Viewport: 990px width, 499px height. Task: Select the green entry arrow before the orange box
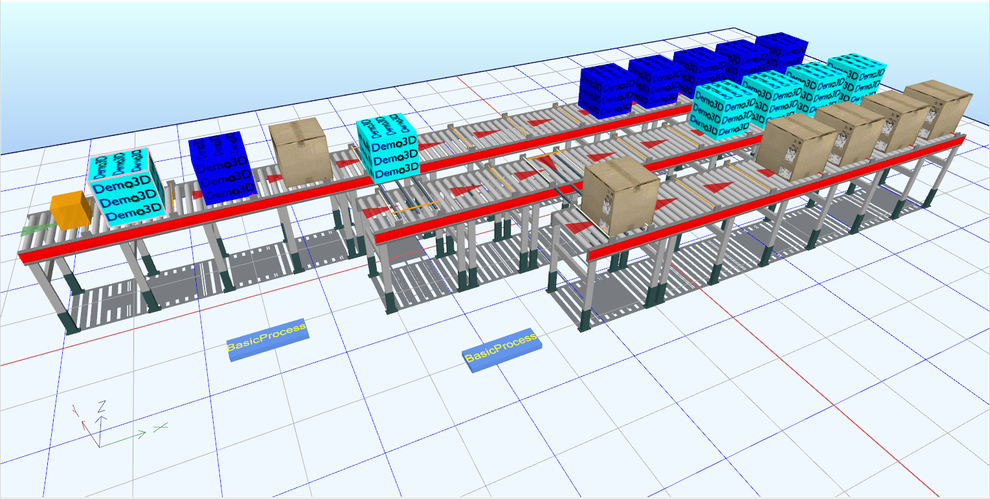(x=37, y=229)
